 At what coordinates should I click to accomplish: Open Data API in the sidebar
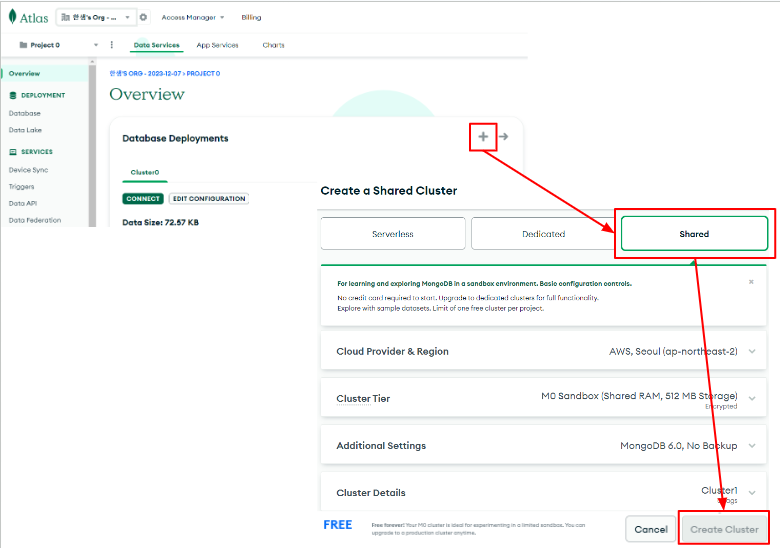click(22, 203)
